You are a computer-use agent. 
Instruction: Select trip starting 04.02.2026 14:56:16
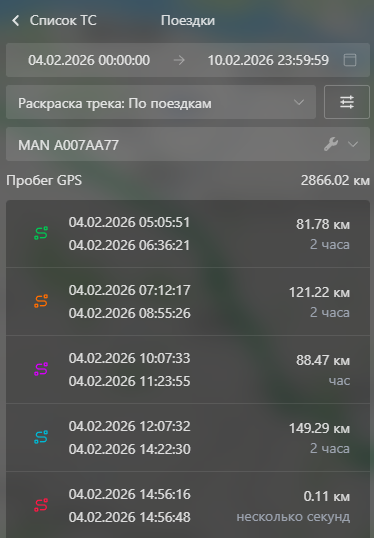[129, 494]
